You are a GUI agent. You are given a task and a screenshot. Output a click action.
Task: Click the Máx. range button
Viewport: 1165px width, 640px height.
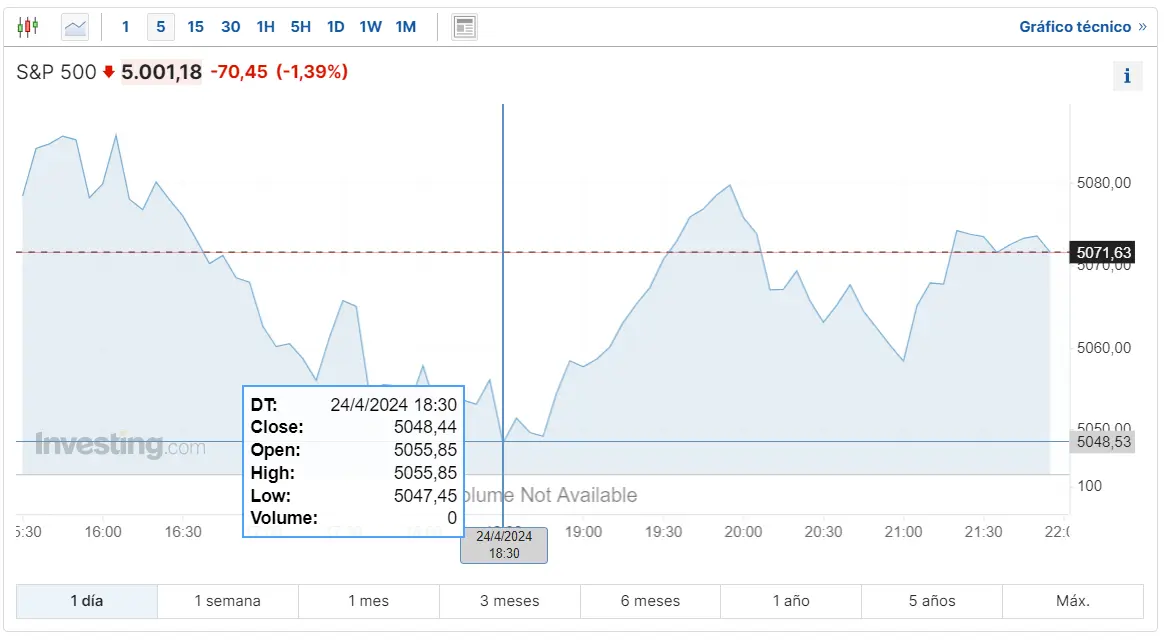(x=1073, y=601)
